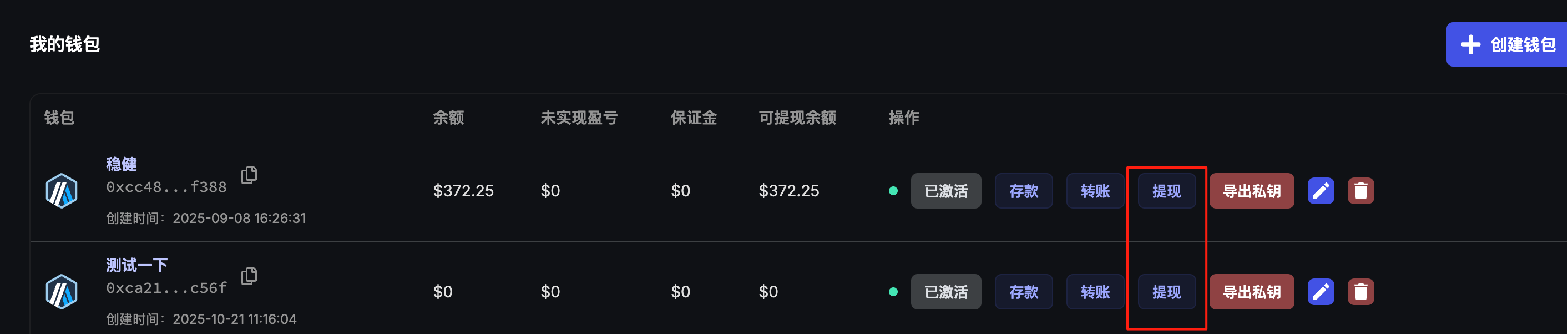This screenshot has height=335, width=1568.
Task: Click 创建钱包 to create a wallet
Action: [x=1507, y=44]
